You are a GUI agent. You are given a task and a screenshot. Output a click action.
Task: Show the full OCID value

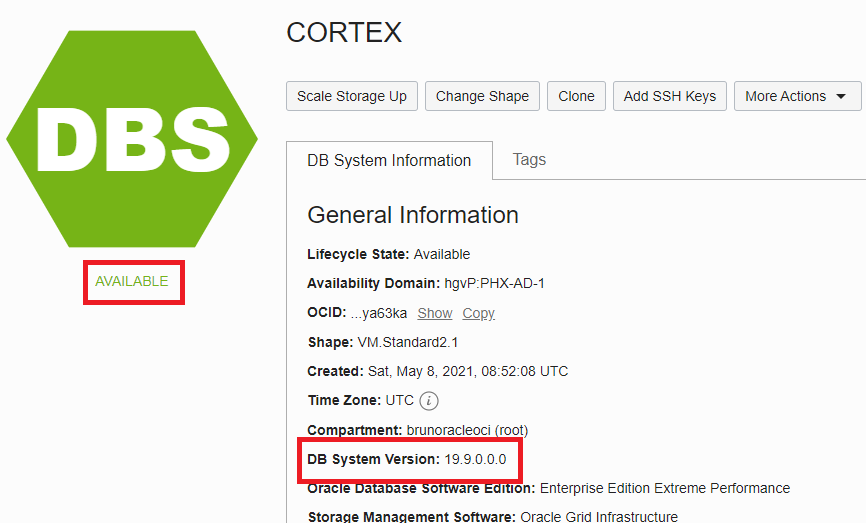(x=435, y=313)
